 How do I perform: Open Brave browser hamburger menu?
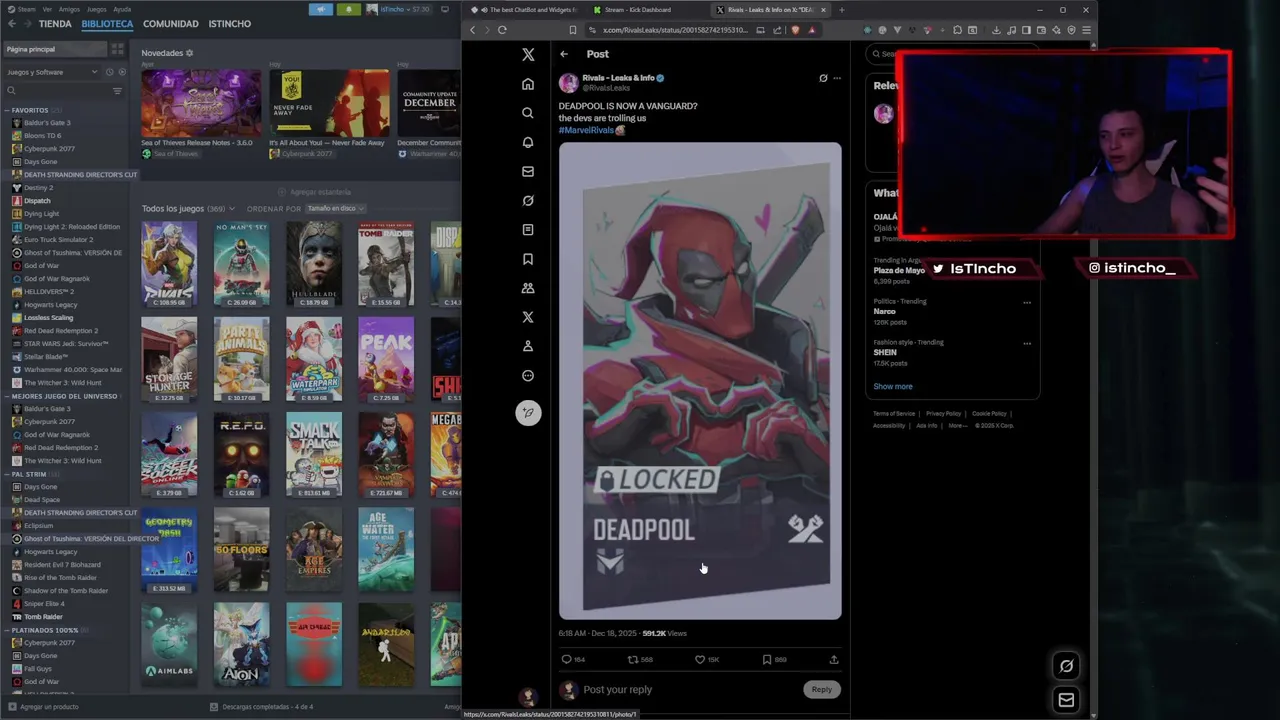click(1086, 30)
